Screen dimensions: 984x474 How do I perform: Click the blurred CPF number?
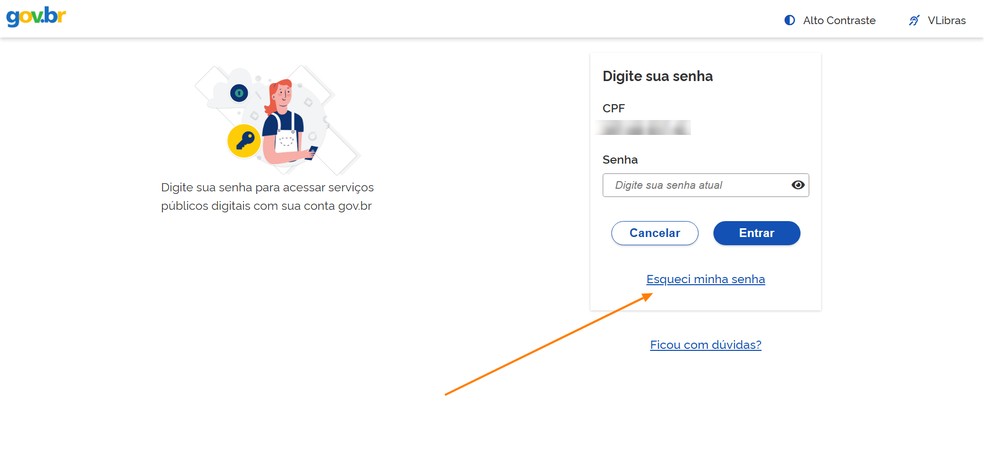pyautogui.click(x=644, y=128)
